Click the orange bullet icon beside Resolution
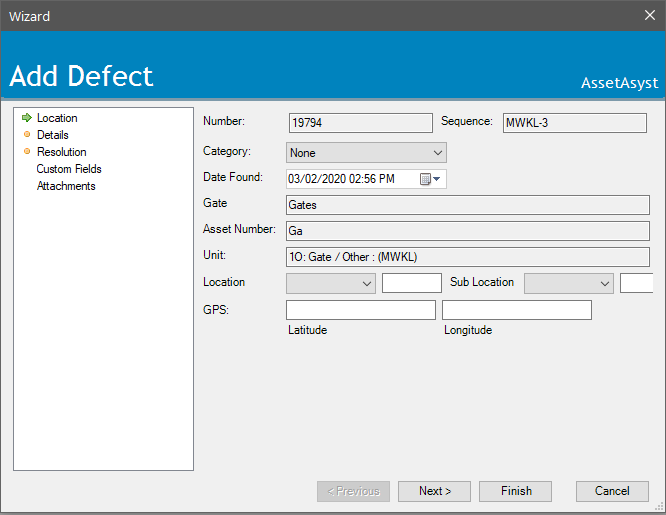Viewport: 666px width, 515px height. (x=27, y=152)
